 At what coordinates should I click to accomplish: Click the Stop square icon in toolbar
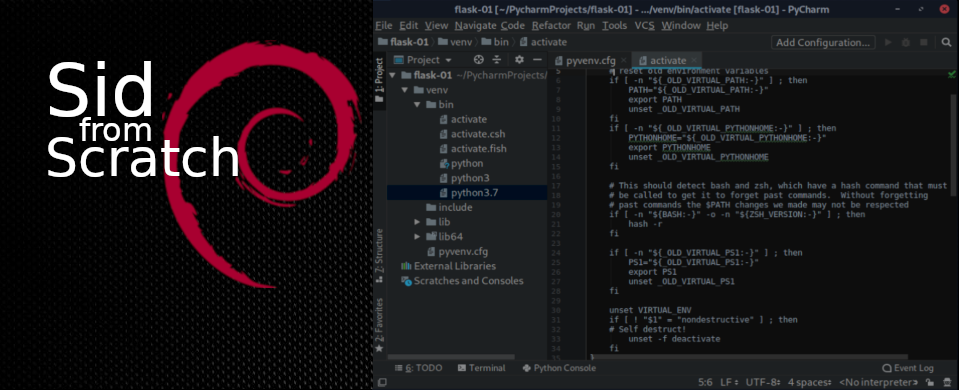[924, 42]
